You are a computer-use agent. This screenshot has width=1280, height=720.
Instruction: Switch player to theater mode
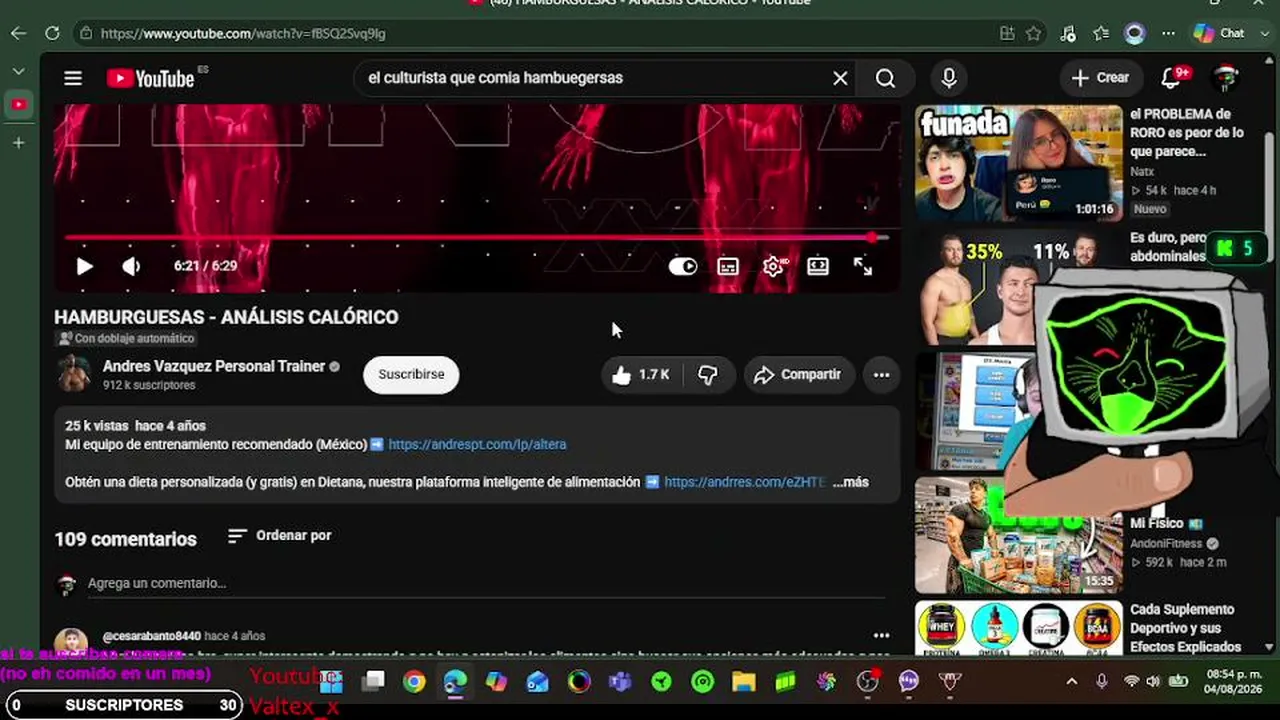tap(818, 266)
